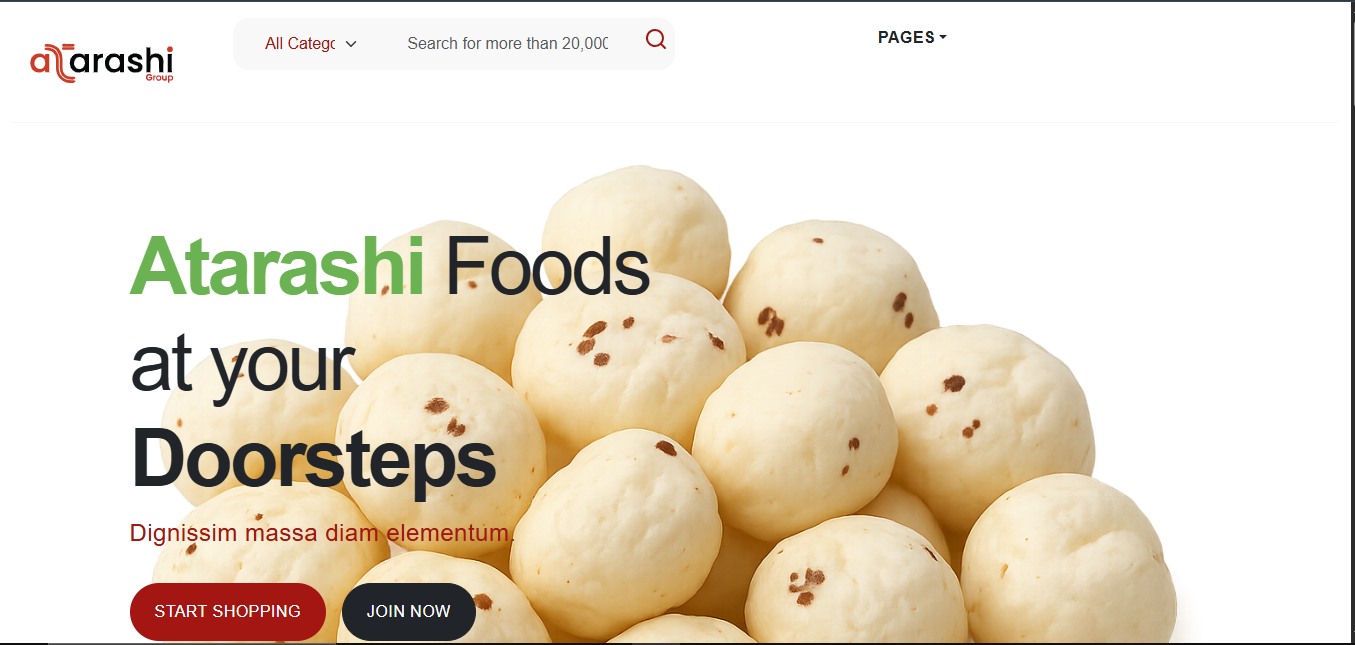Click the bold "Doorsteps" headline word

click(x=313, y=461)
